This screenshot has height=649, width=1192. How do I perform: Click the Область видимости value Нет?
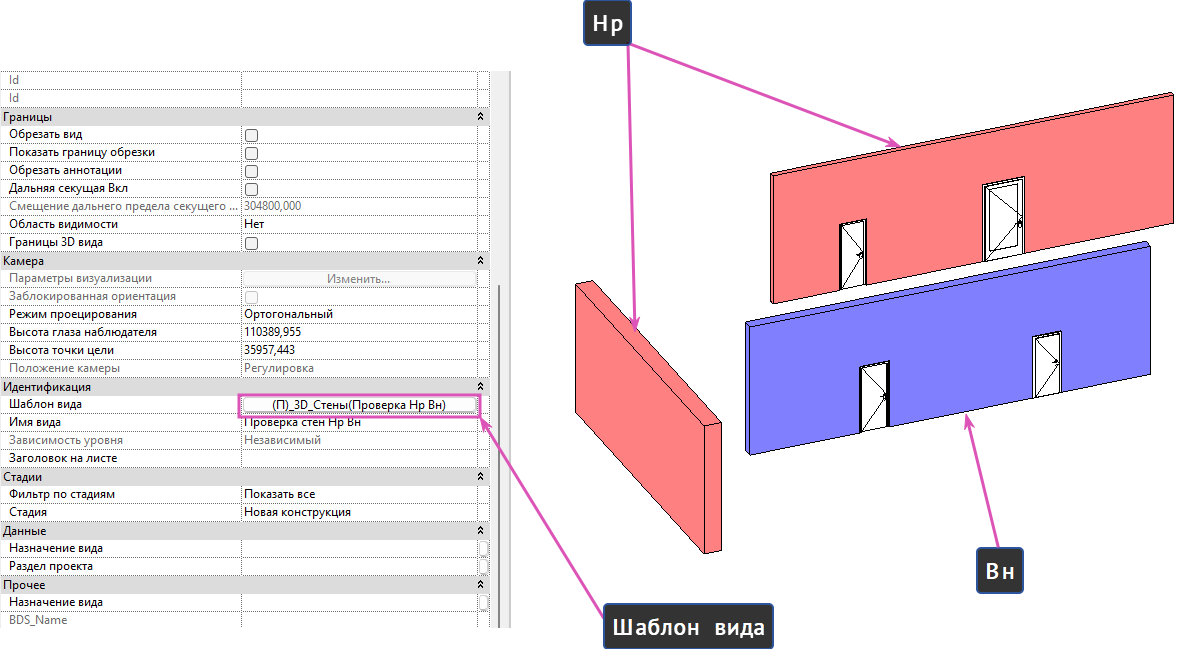(359, 224)
